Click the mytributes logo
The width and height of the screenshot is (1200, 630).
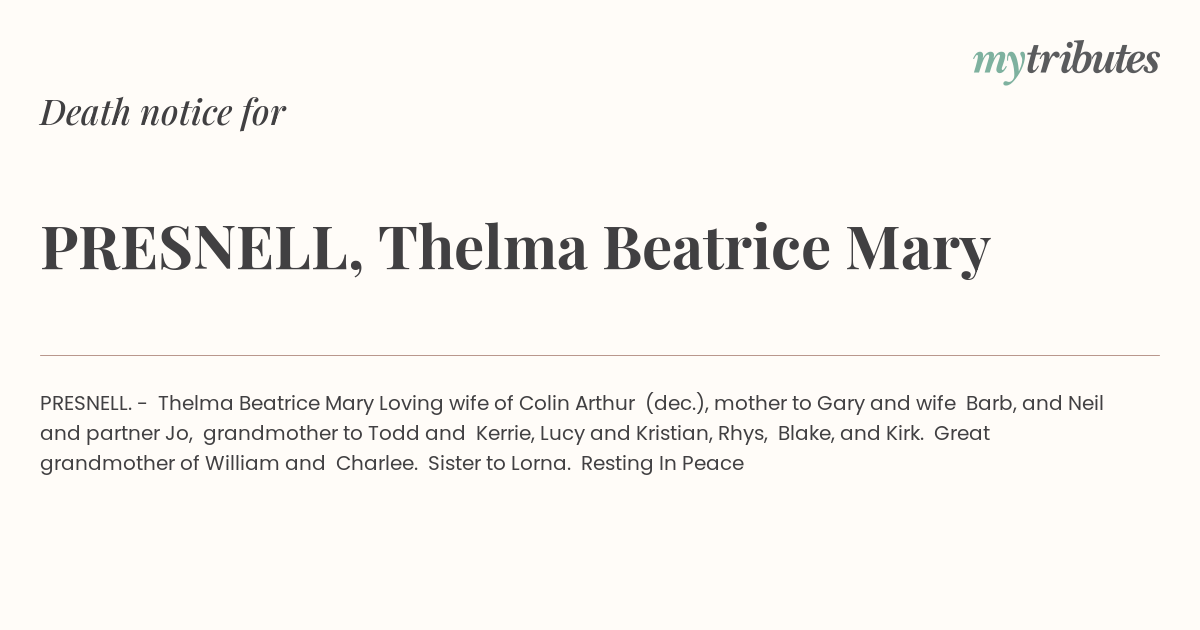[x=1066, y=61]
